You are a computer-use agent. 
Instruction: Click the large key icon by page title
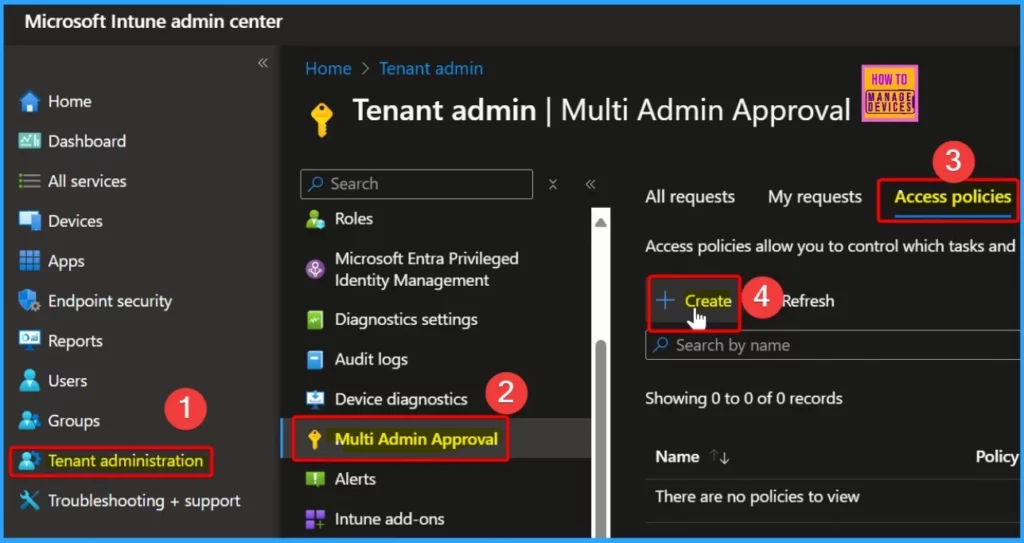322,119
